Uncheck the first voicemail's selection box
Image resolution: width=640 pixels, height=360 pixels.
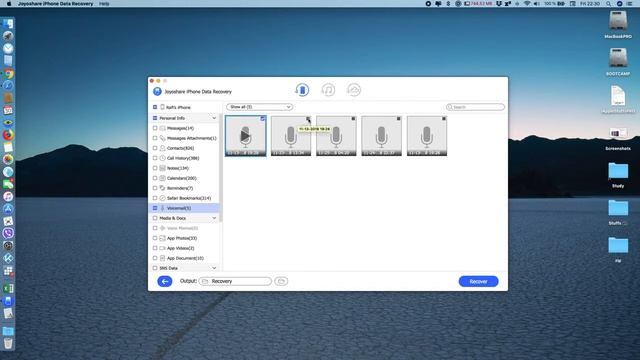(263, 119)
